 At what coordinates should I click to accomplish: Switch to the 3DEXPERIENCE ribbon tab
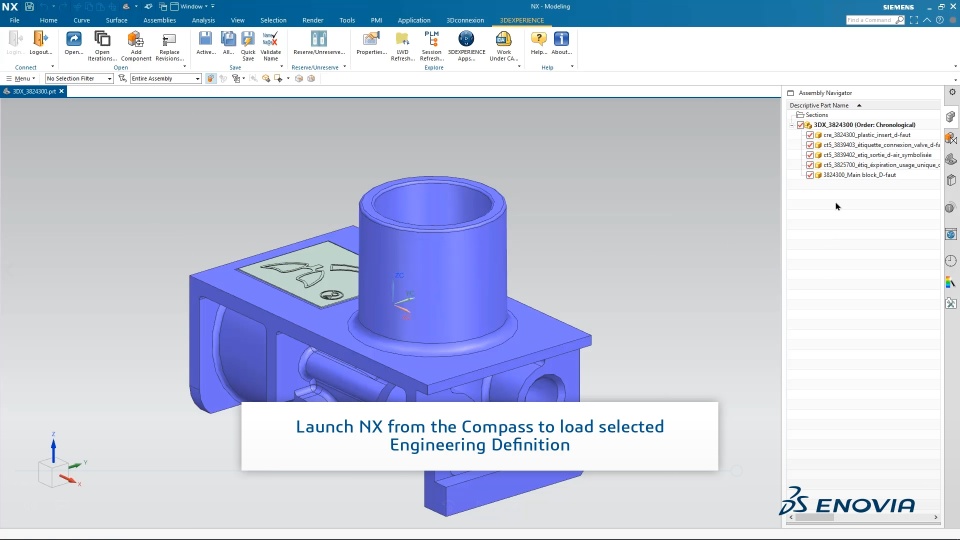(x=522, y=20)
